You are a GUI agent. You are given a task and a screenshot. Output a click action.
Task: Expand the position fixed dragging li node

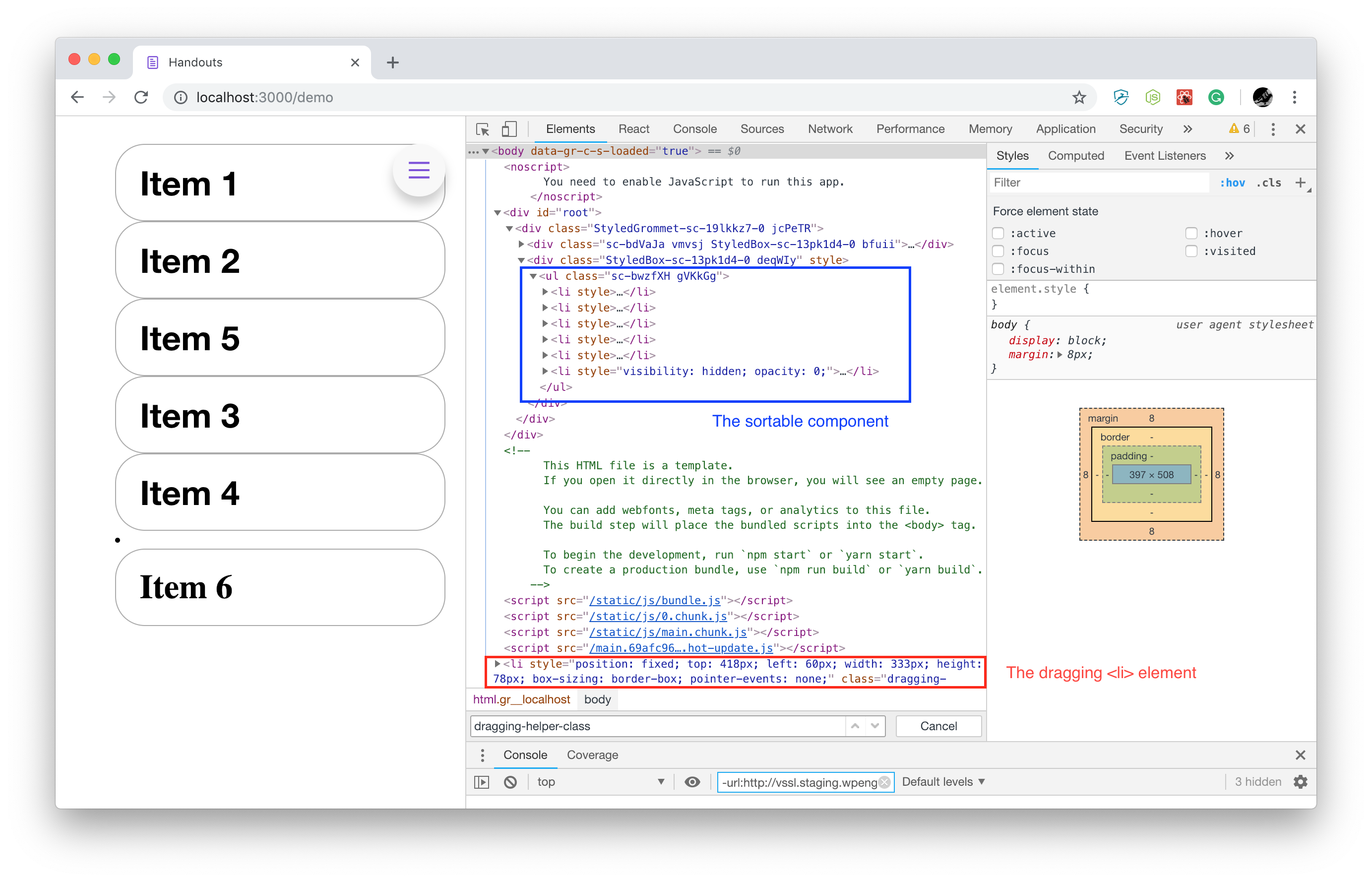(x=498, y=664)
